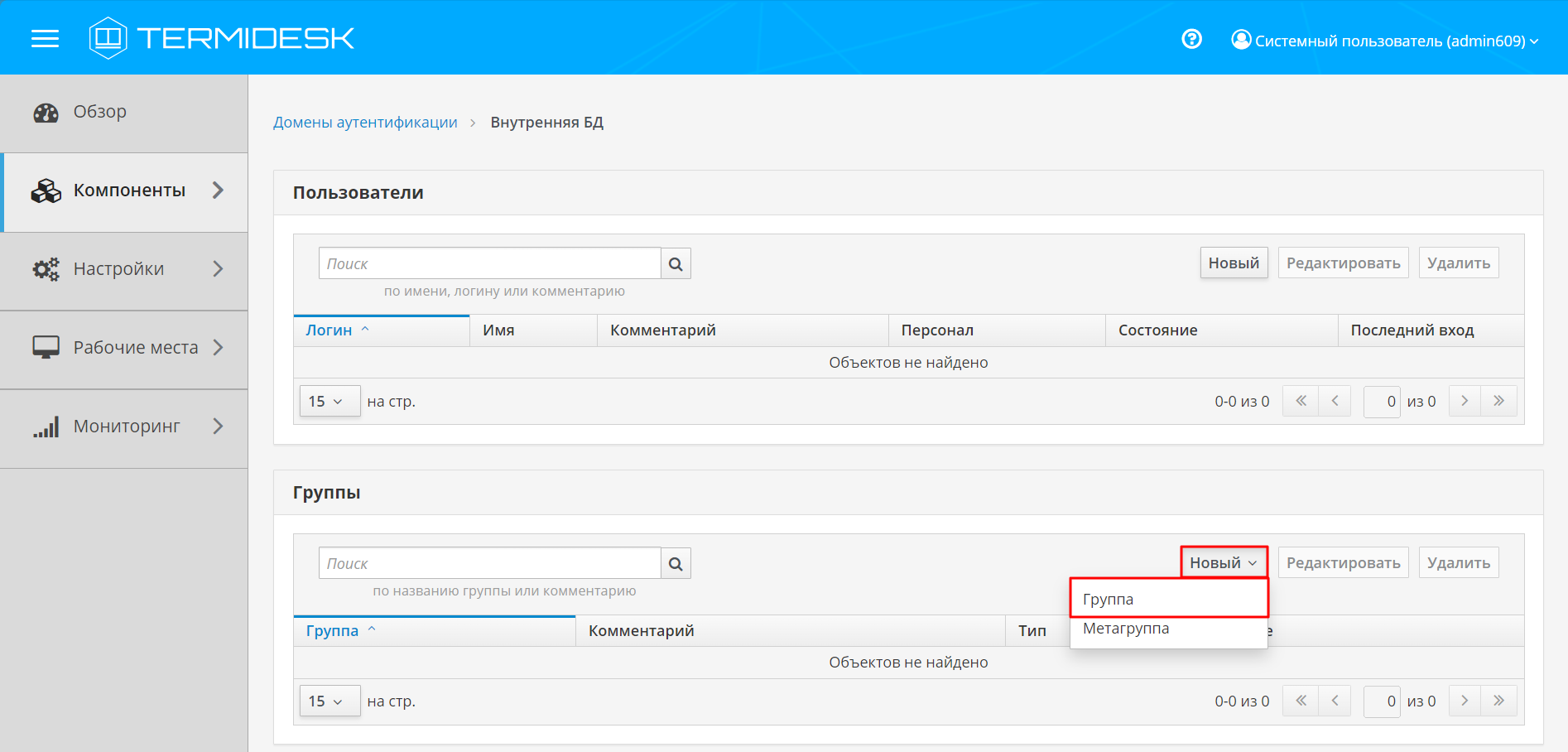Open the hamburger navigation menu
This screenshot has height=752, width=1568.
point(45,39)
